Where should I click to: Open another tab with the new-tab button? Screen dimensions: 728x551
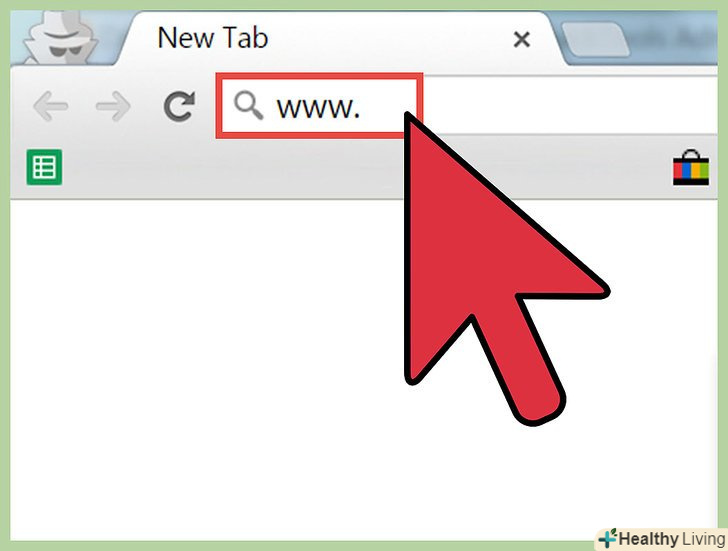pos(595,39)
